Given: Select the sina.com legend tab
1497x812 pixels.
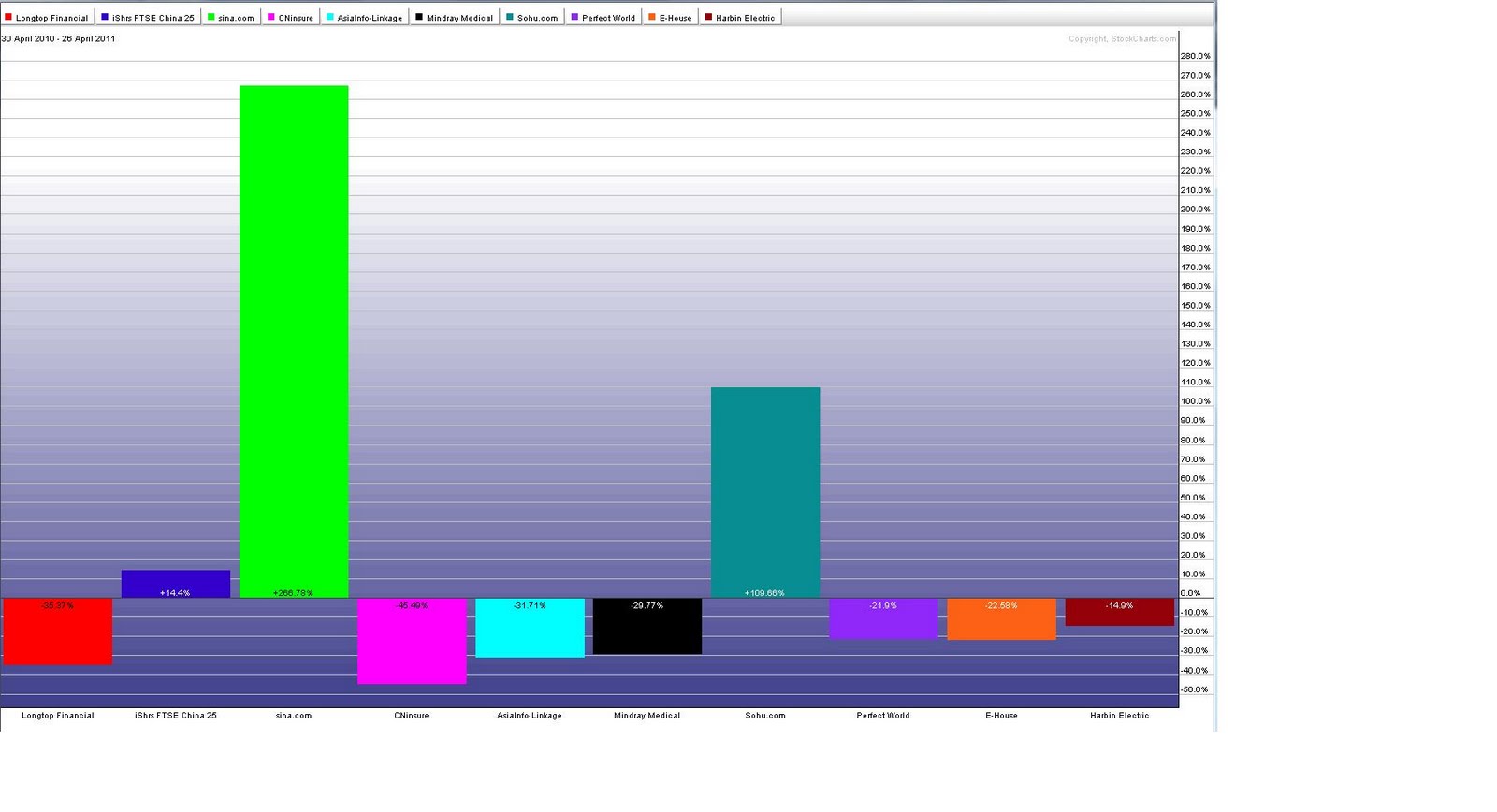Looking at the screenshot, I should coord(231,17).
